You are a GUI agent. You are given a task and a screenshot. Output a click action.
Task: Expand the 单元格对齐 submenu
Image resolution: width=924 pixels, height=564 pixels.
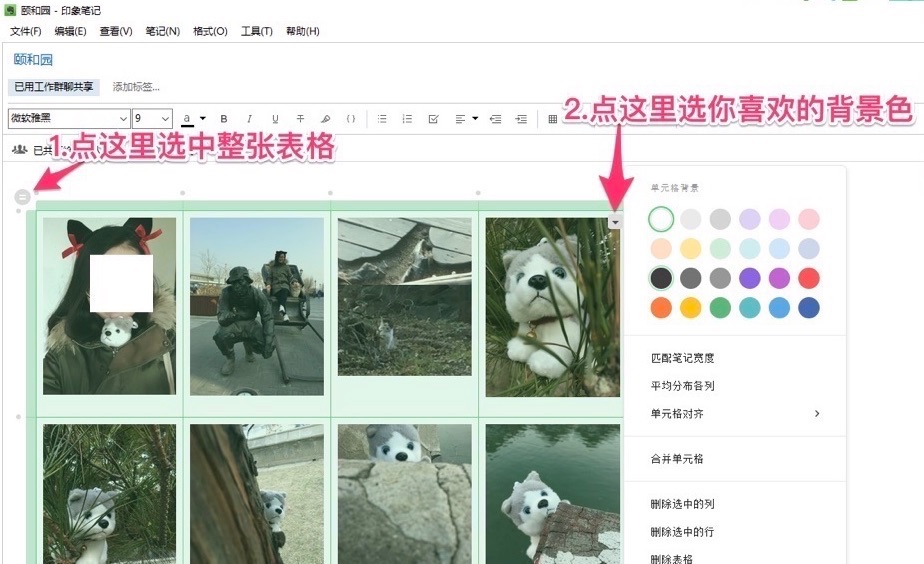click(735, 414)
